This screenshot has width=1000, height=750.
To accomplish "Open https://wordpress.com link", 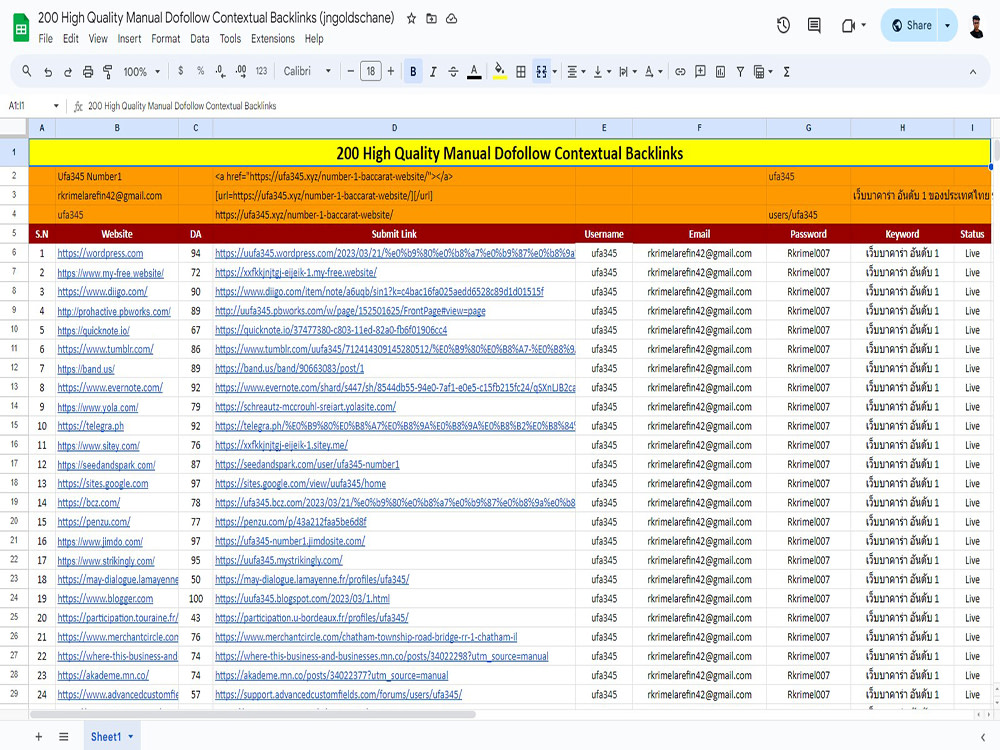I will tap(100, 253).
